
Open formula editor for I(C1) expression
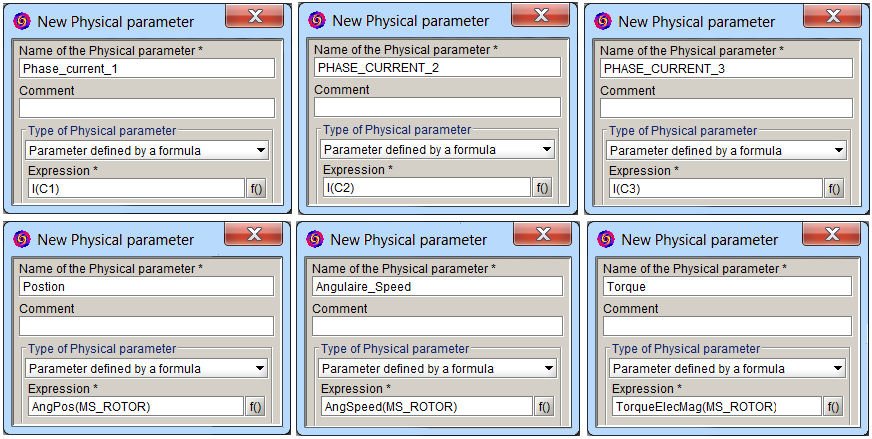point(256,188)
